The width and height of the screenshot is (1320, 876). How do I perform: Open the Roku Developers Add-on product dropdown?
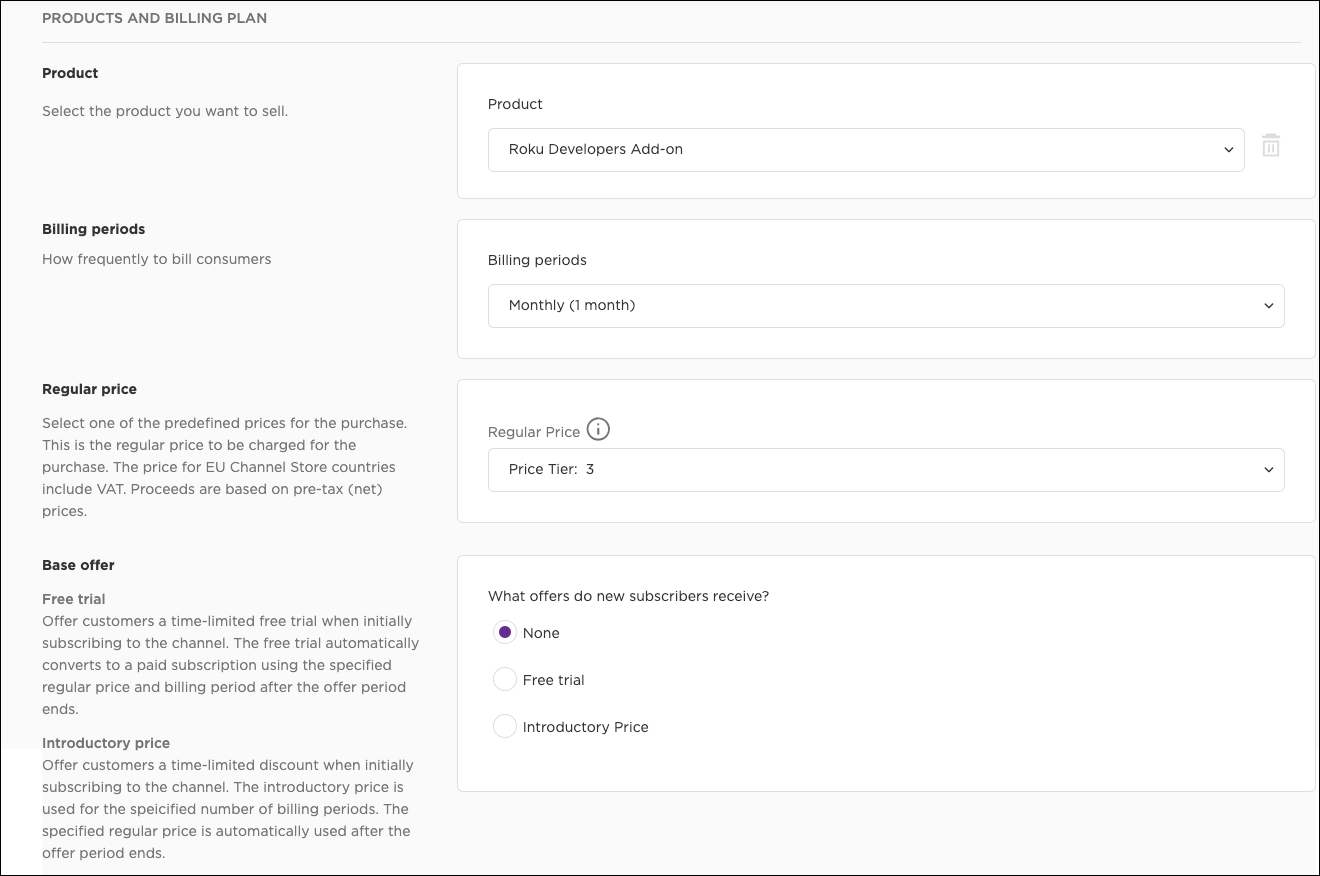click(x=865, y=150)
